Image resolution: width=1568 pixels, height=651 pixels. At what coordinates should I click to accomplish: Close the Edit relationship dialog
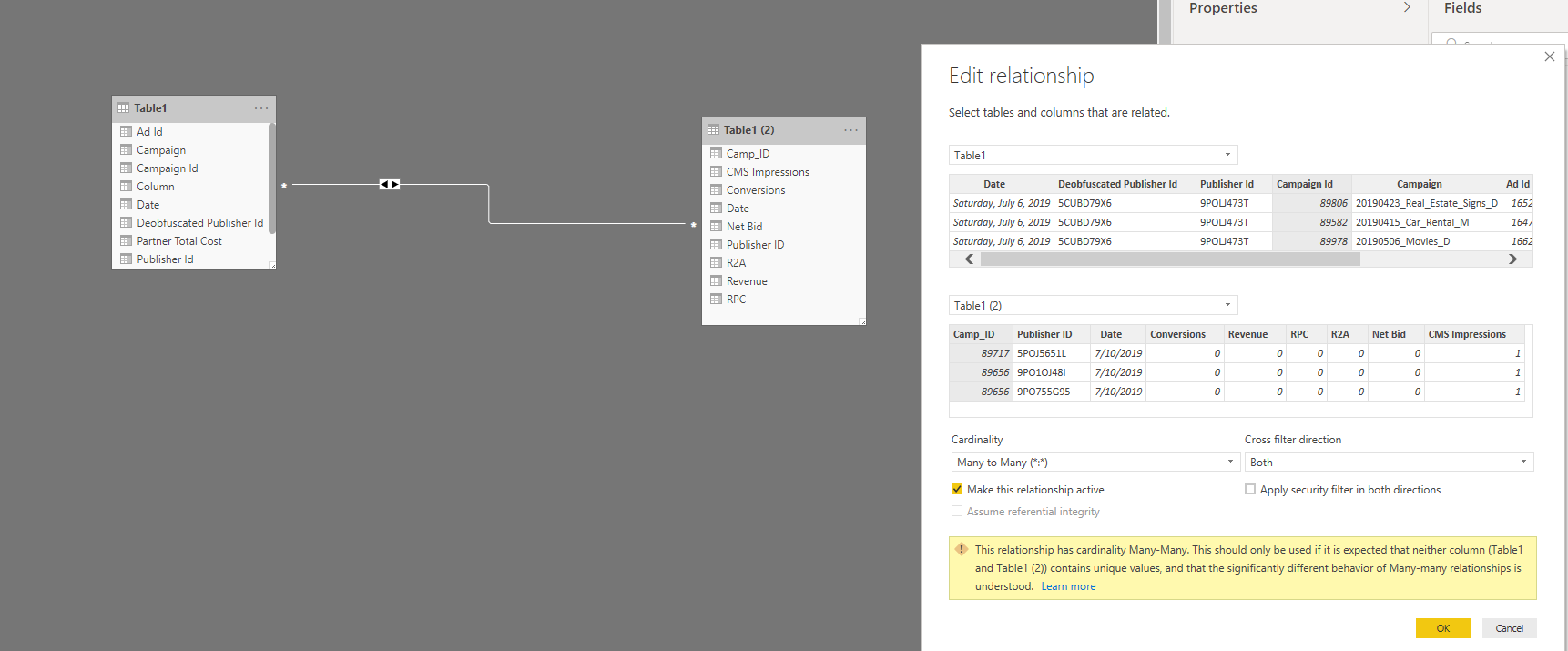pos(1550,56)
